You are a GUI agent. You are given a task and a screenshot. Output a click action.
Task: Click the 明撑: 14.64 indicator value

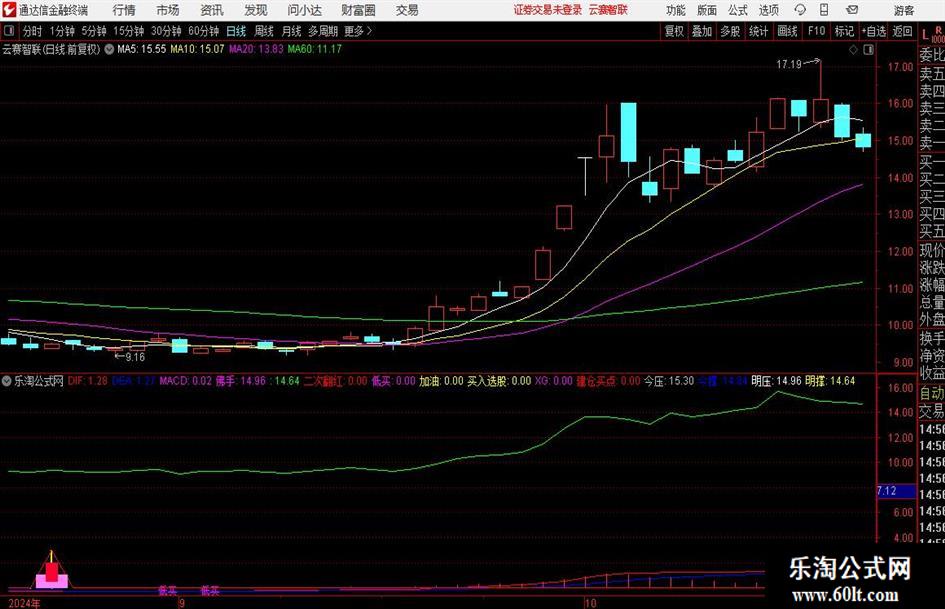pyautogui.click(x=830, y=381)
